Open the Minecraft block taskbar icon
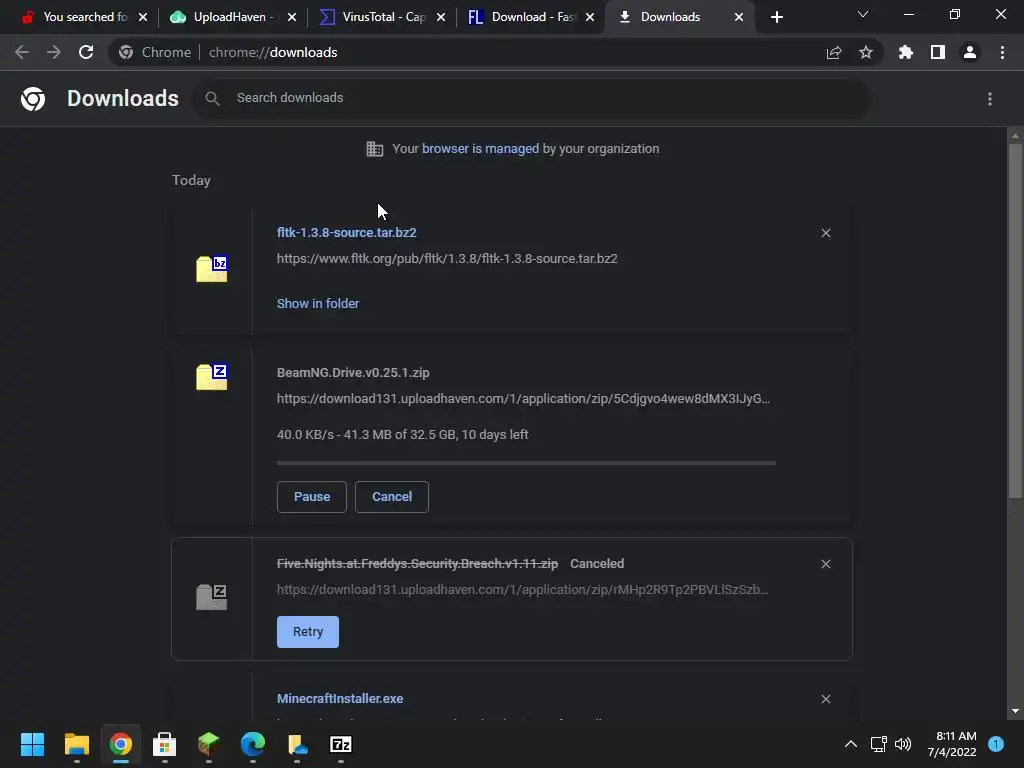Screen dimensions: 1024x768 tap(208, 744)
